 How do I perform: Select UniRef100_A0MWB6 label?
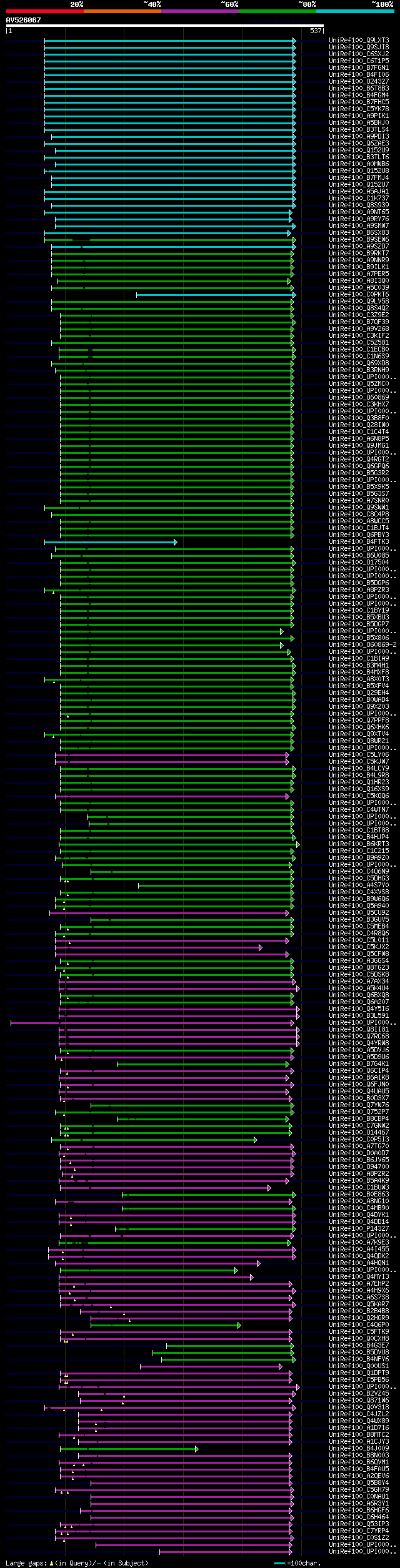click(359, 164)
